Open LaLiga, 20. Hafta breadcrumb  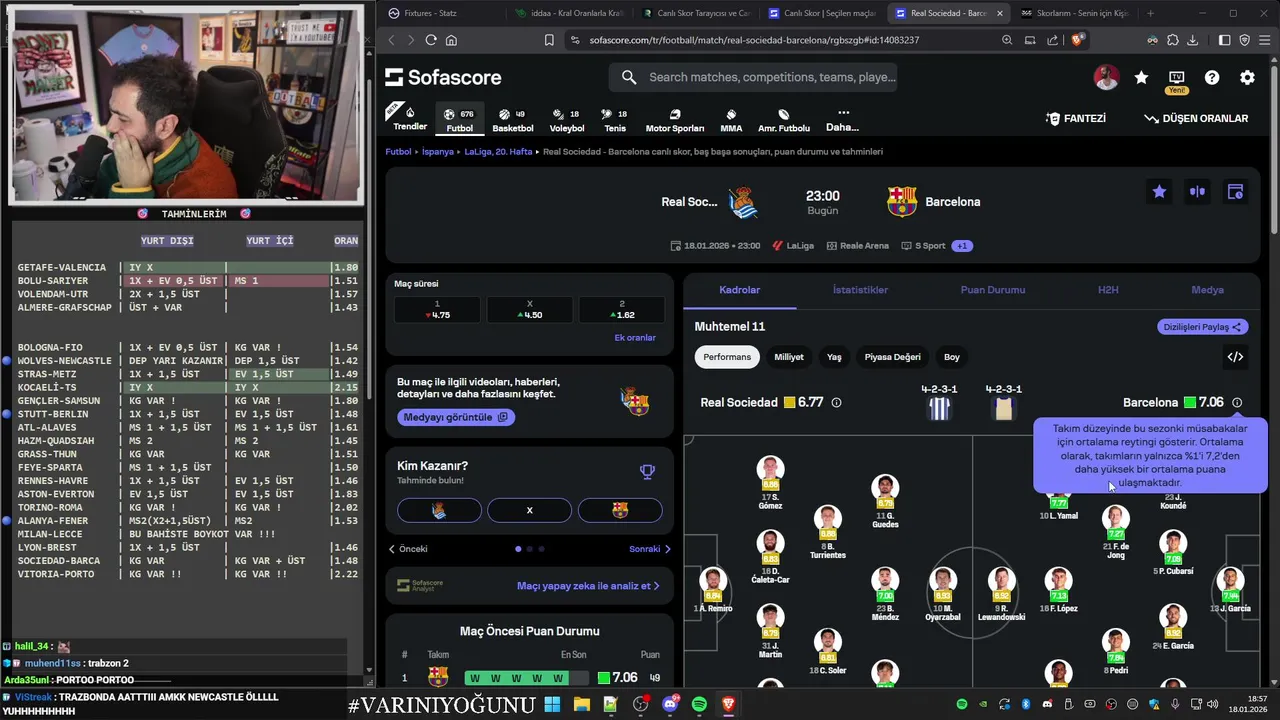498,152
